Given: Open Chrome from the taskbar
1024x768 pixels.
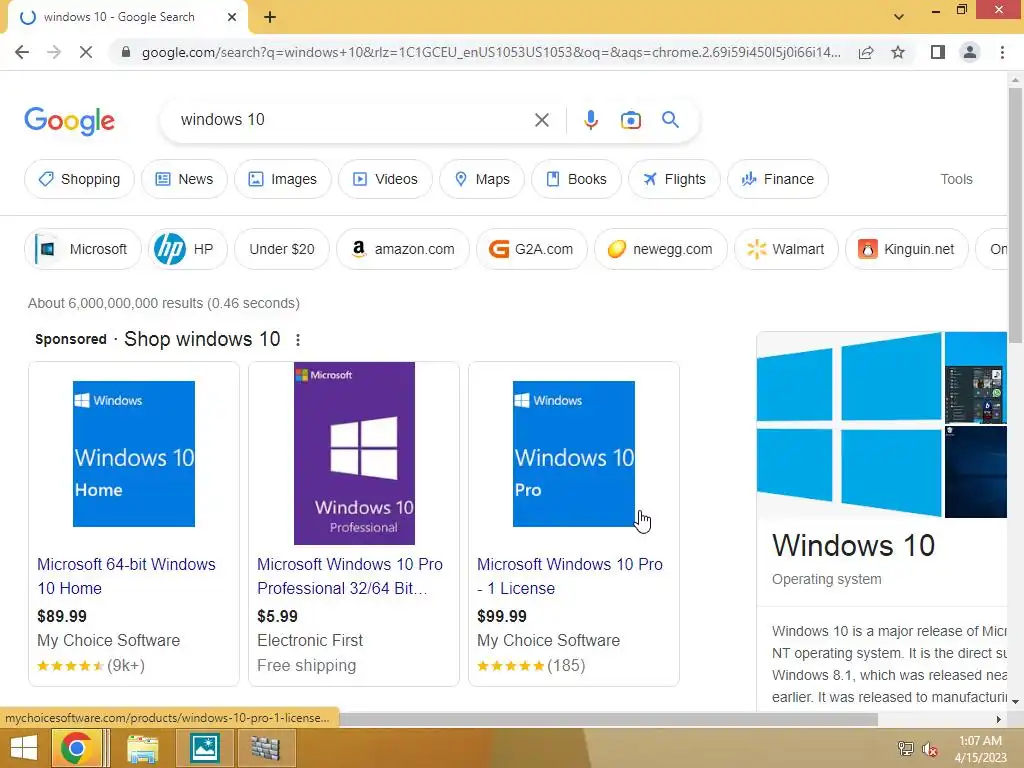Looking at the screenshot, I should 76,748.
